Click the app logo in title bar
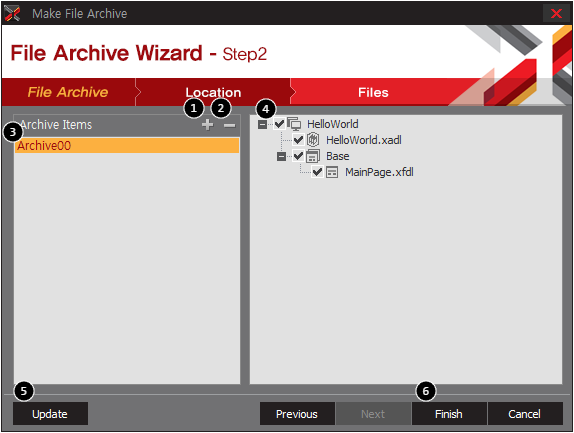This screenshot has width=574, height=433. 12,14
